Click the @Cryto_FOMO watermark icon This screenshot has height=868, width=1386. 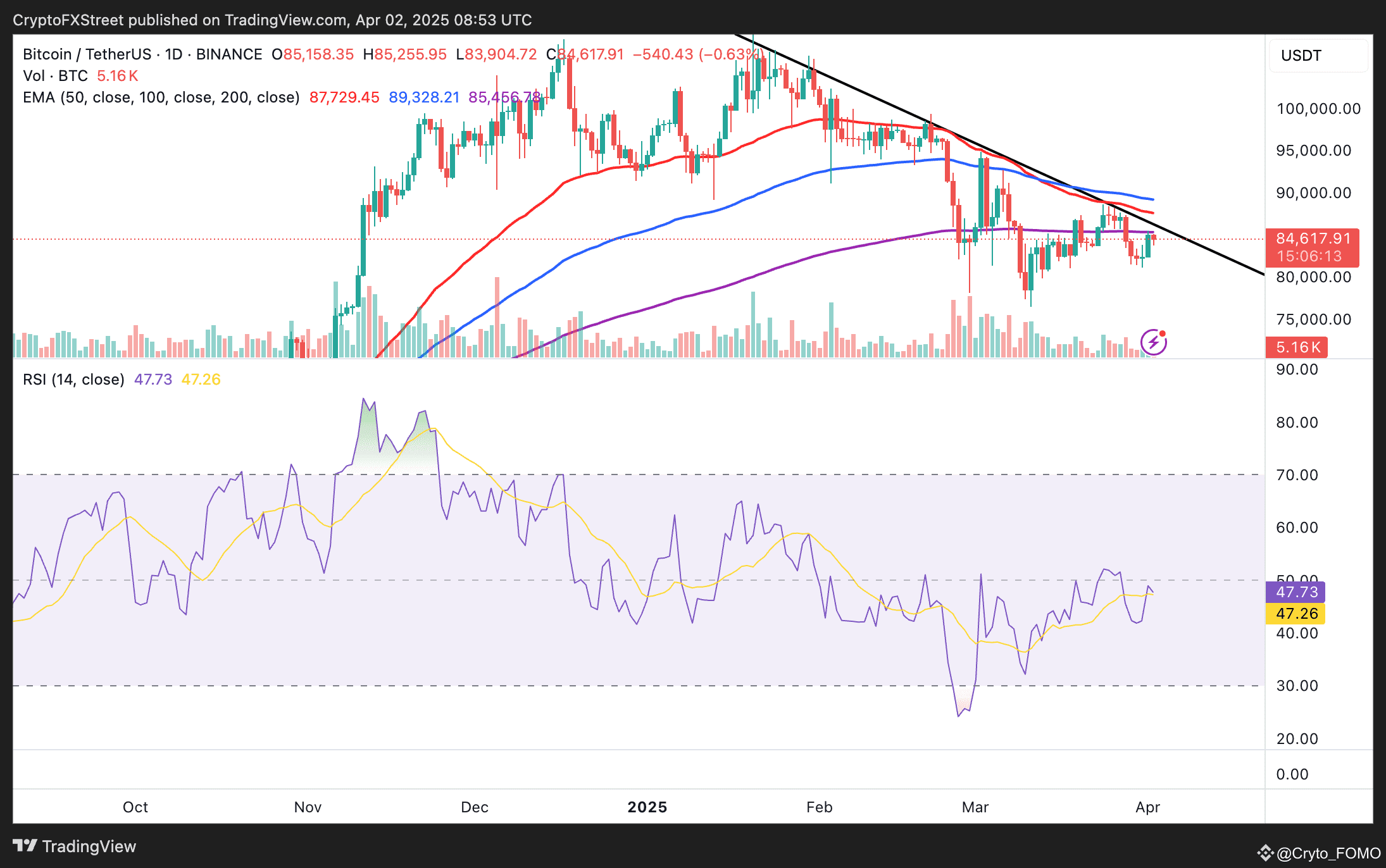click(1265, 853)
